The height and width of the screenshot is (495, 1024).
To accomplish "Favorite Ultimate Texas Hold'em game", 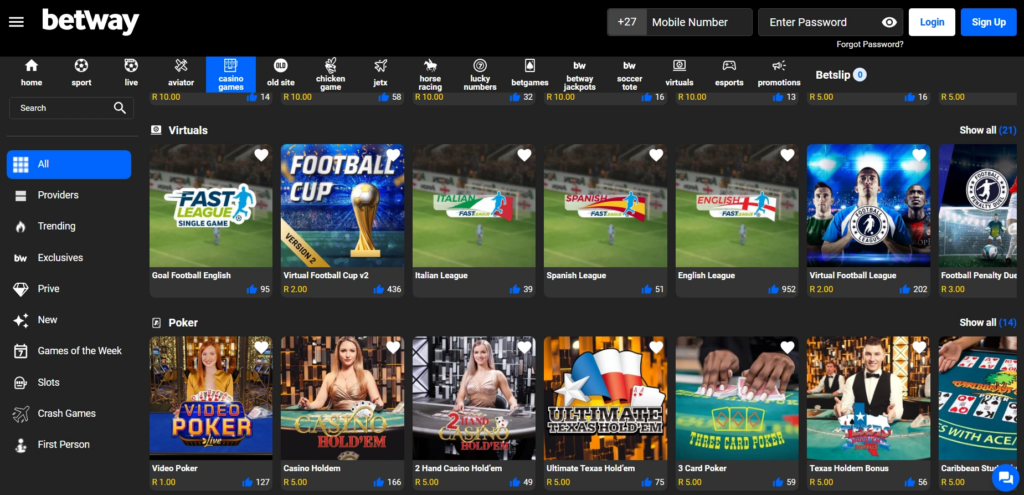I will click(x=656, y=348).
